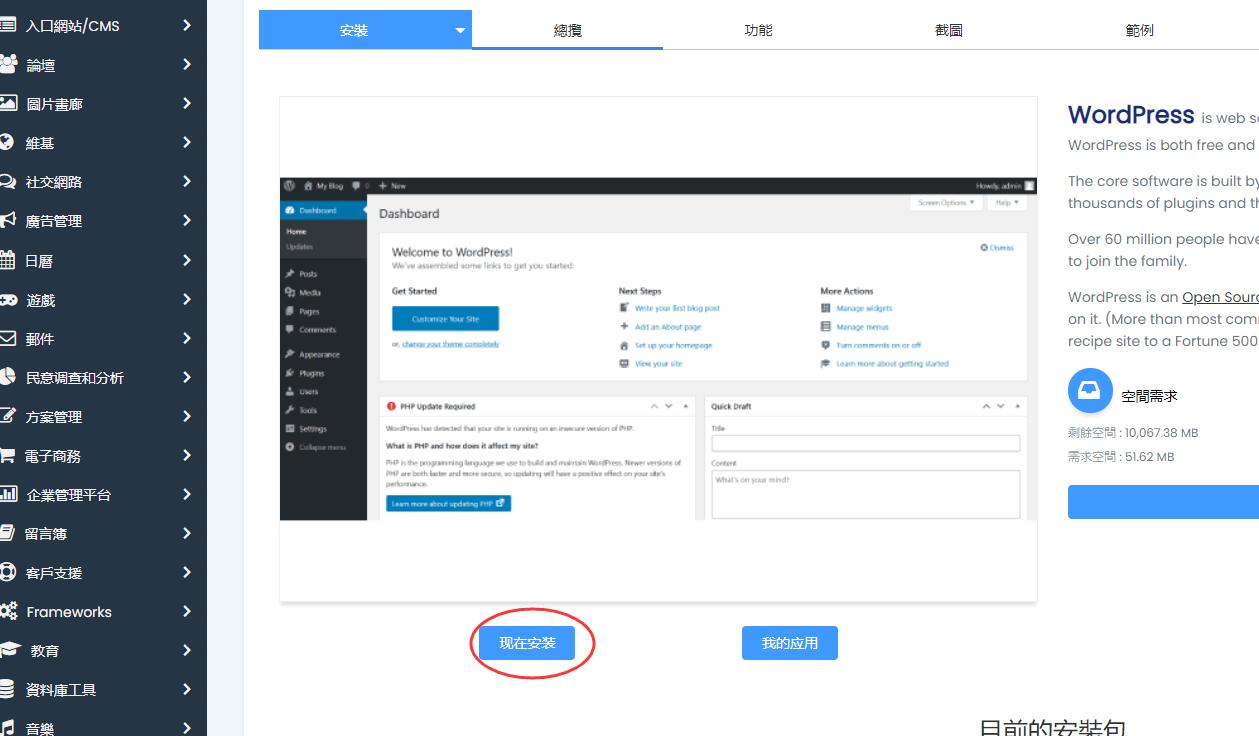Expand the 圖片畫廊 category chevron
The height and width of the screenshot is (736, 1259).
[x=187, y=103]
